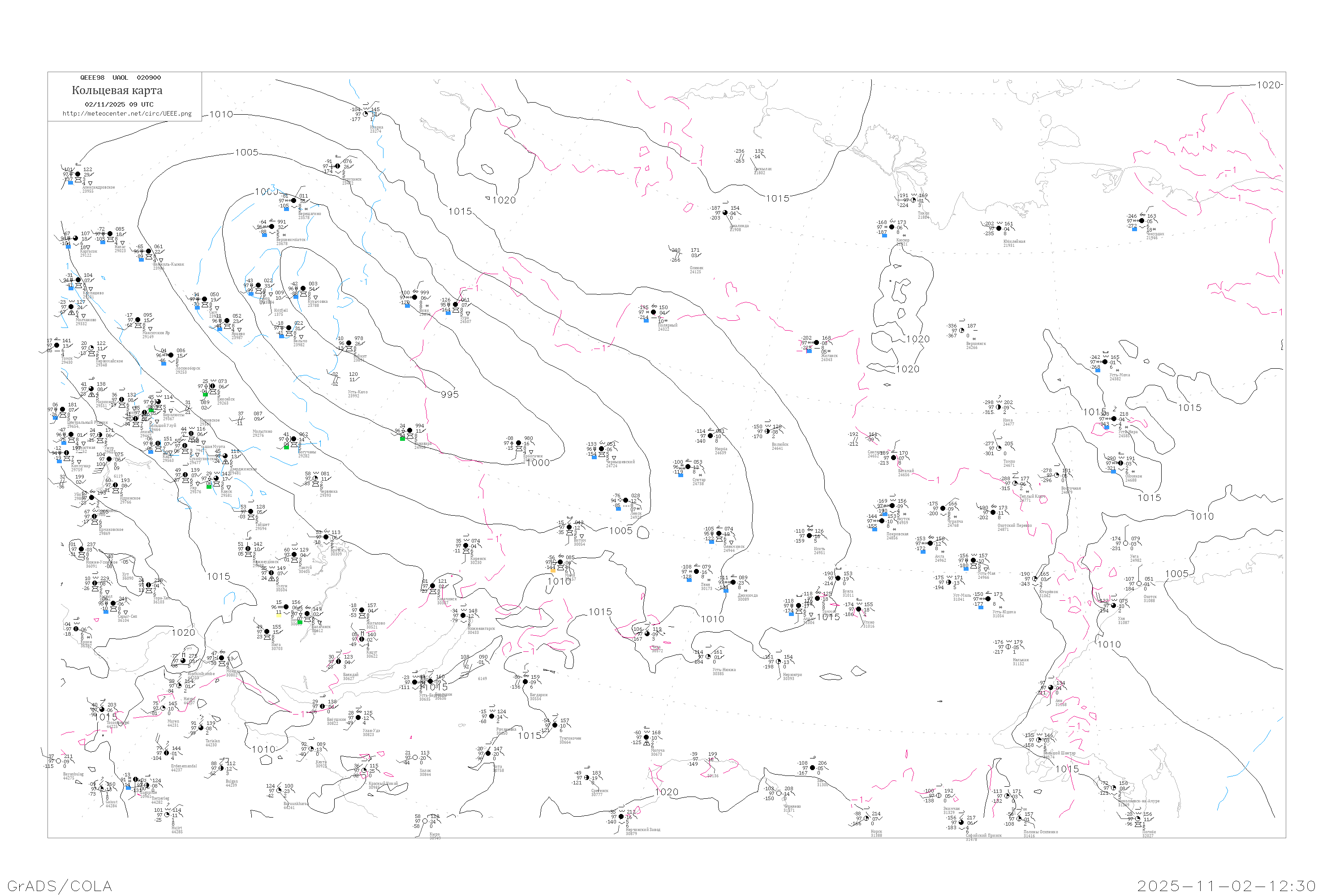Click the Тура station filled circle
The image size is (1344, 896).
[456, 305]
